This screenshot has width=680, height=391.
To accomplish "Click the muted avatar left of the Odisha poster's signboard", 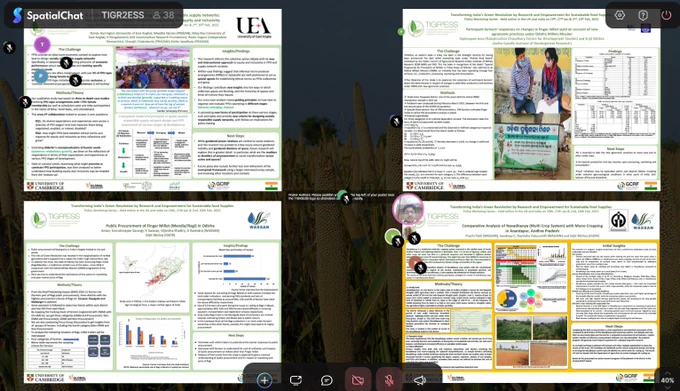I will [396, 121].
